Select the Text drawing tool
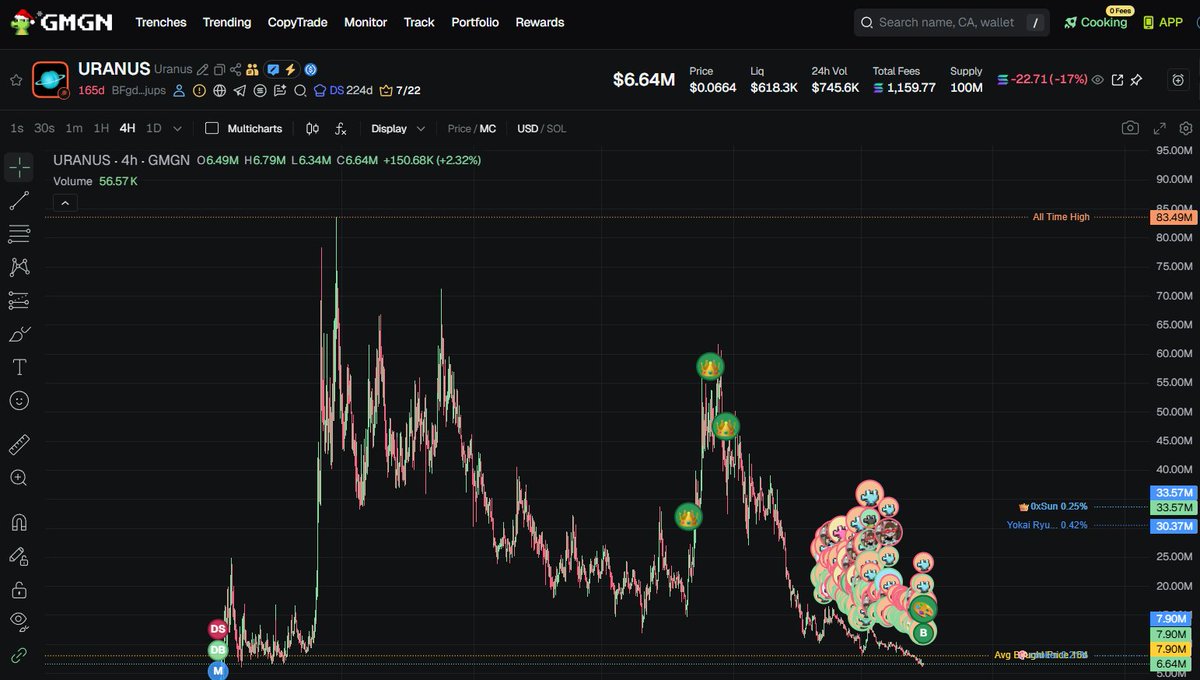Viewport: 1200px width, 680px height. click(20, 367)
